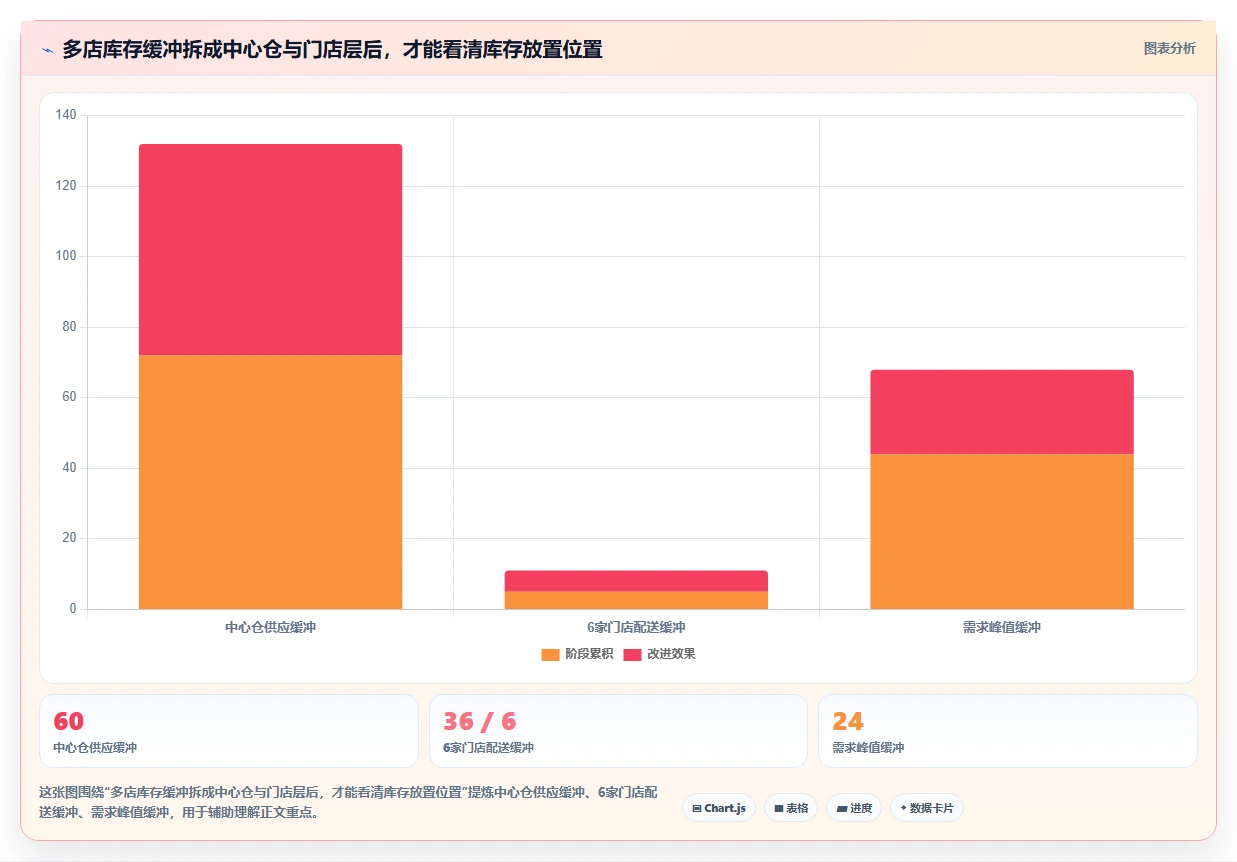1237x862 pixels.
Task: Click the 图表分析 label in header
Action: click(x=1169, y=48)
